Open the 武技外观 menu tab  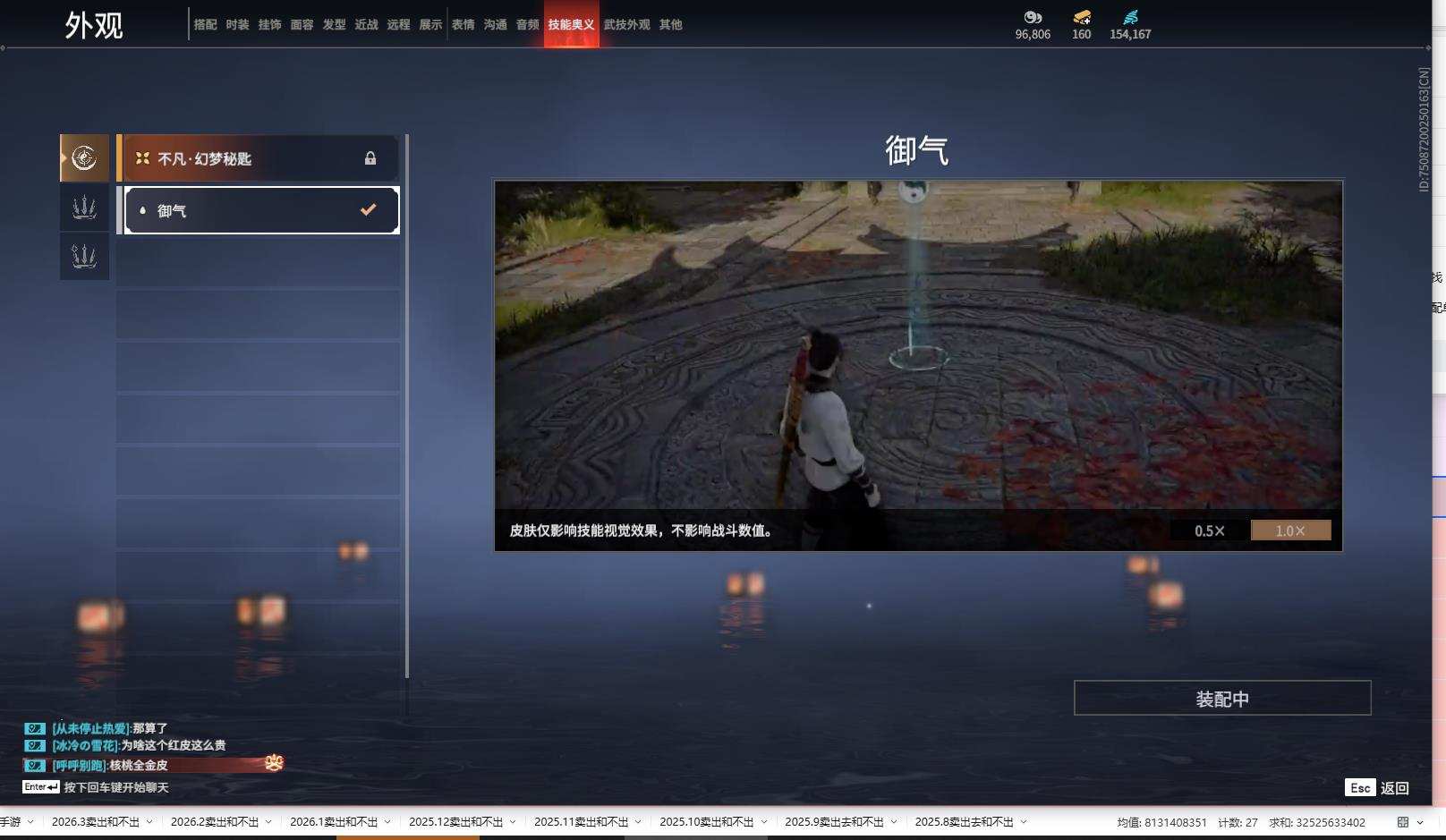(x=628, y=25)
